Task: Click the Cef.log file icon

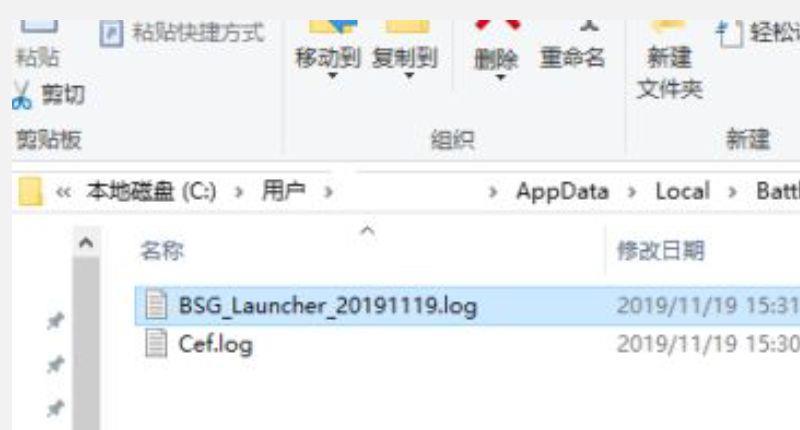Action: click(156, 343)
